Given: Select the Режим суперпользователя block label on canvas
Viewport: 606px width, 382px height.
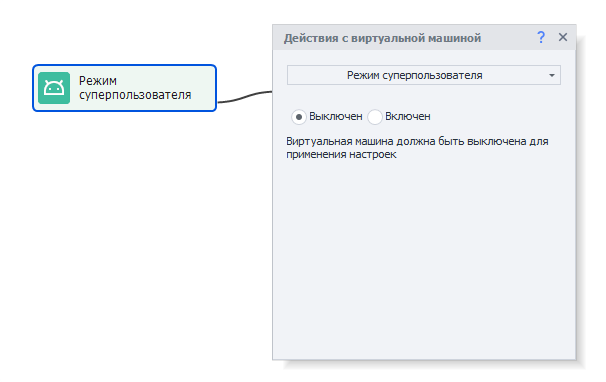Looking at the screenshot, I should pos(135,88).
